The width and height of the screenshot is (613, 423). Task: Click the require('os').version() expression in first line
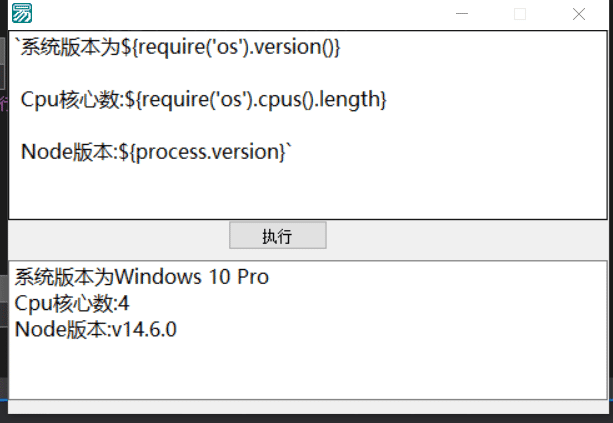[x=236, y=47]
